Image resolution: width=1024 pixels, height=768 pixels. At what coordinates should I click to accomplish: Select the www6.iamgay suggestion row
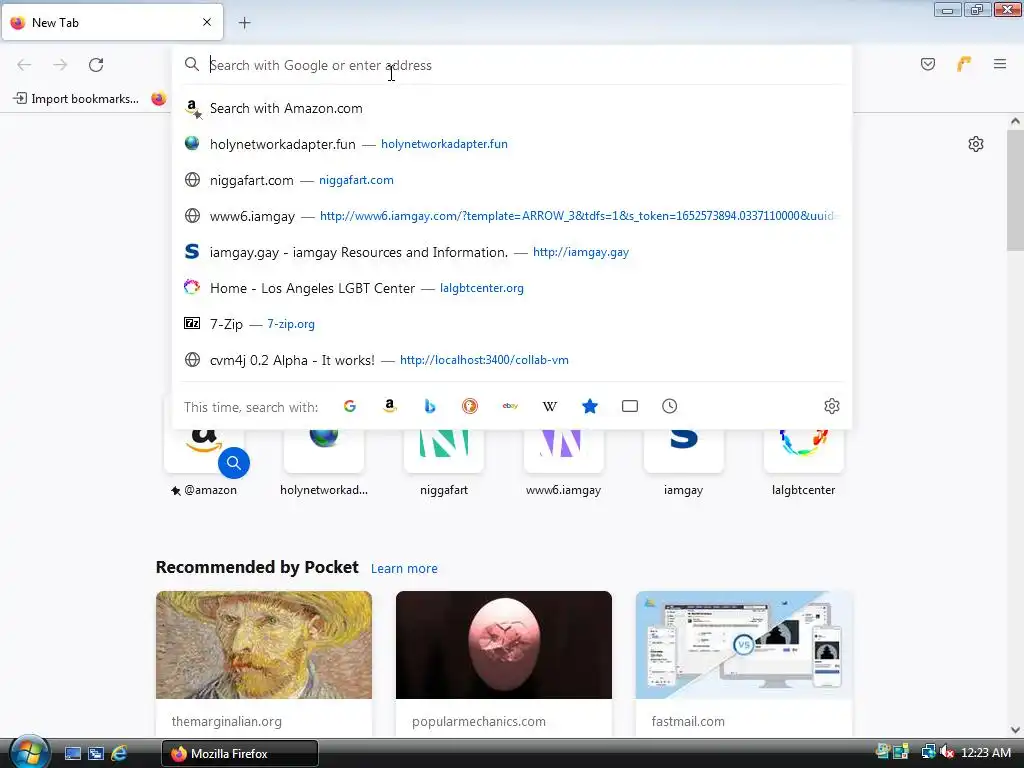pyautogui.click(x=512, y=216)
